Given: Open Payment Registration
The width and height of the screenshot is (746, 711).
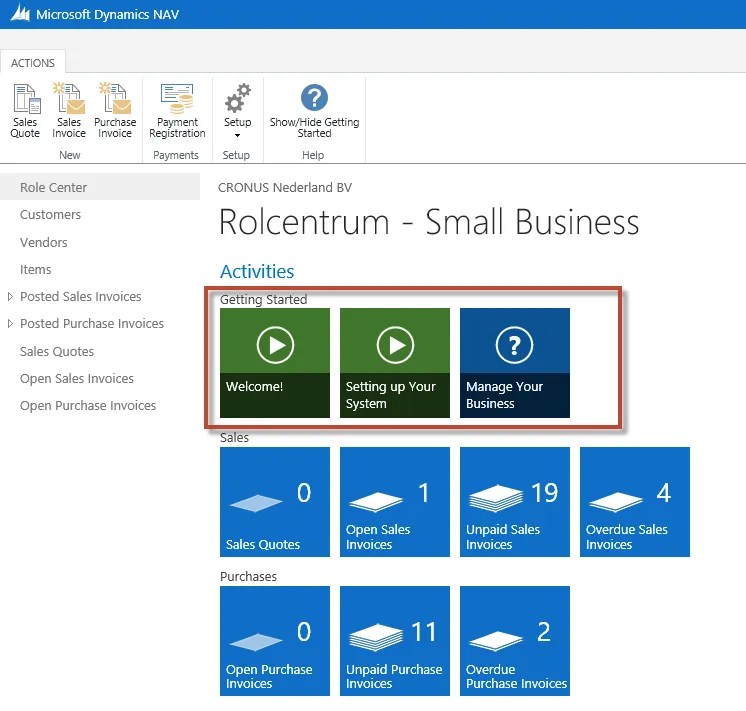Looking at the screenshot, I should click(177, 111).
